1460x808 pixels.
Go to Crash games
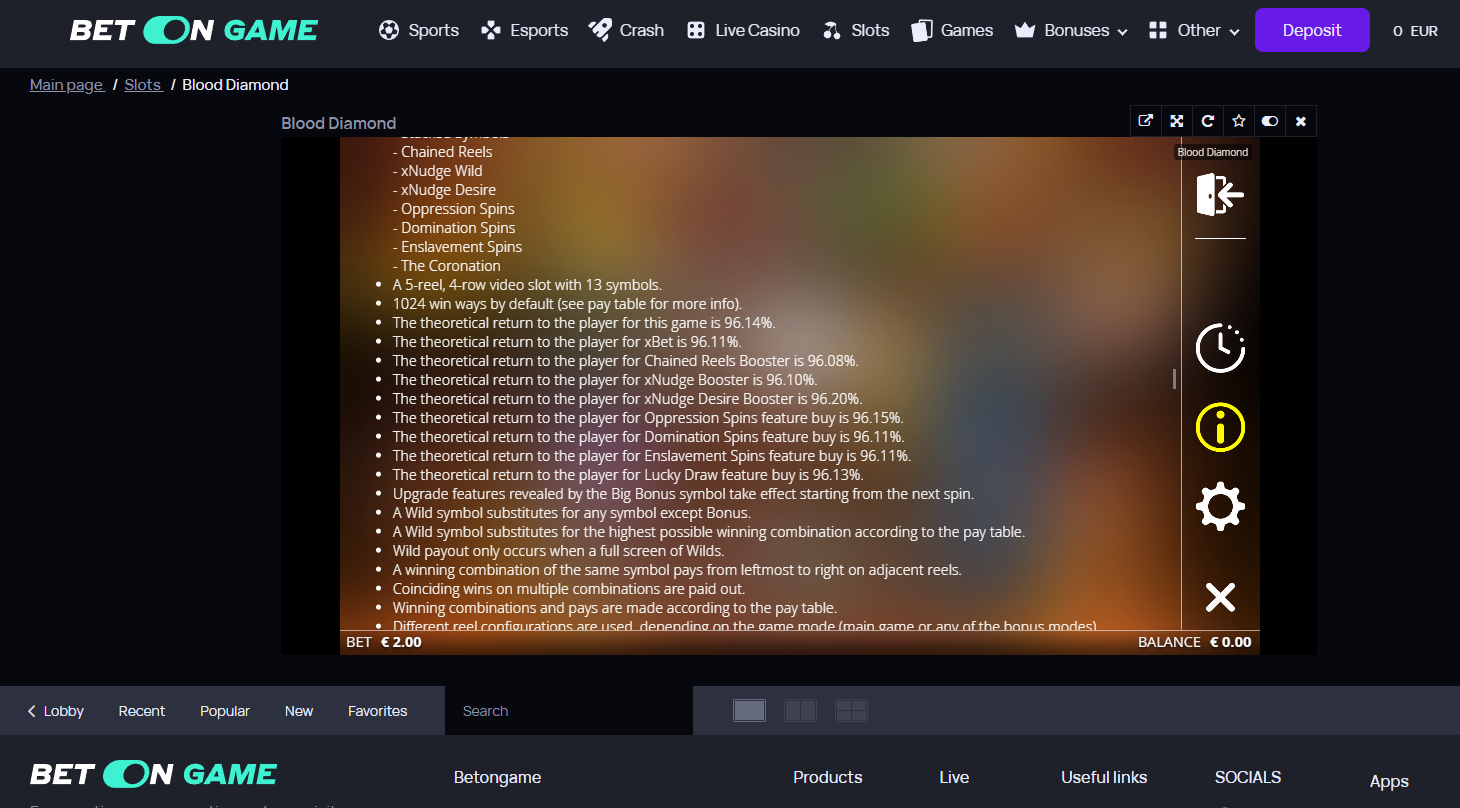[x=626, y=30]
